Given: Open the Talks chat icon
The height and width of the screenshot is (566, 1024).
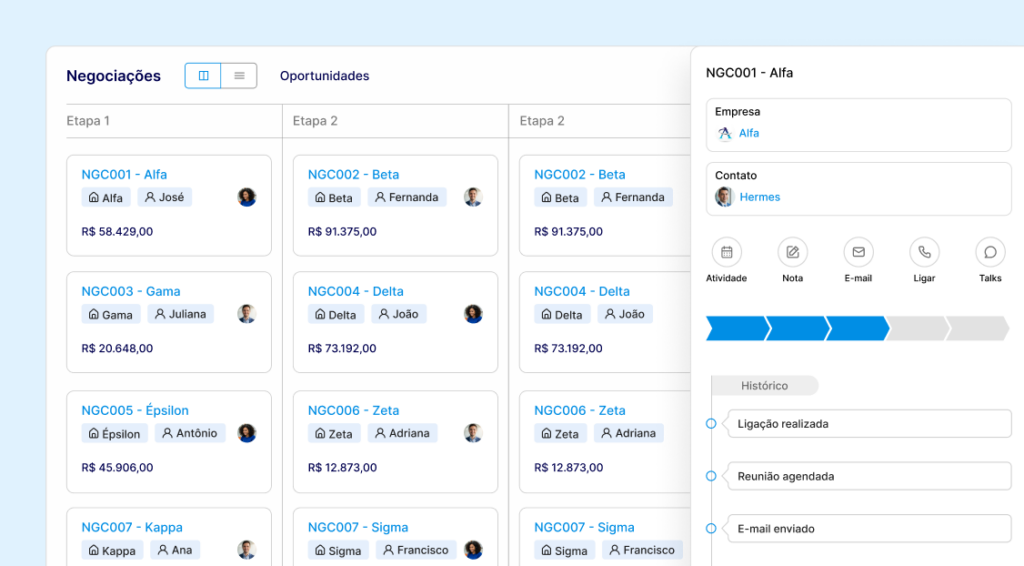Looking at the screenshot, I should point(990,252).
